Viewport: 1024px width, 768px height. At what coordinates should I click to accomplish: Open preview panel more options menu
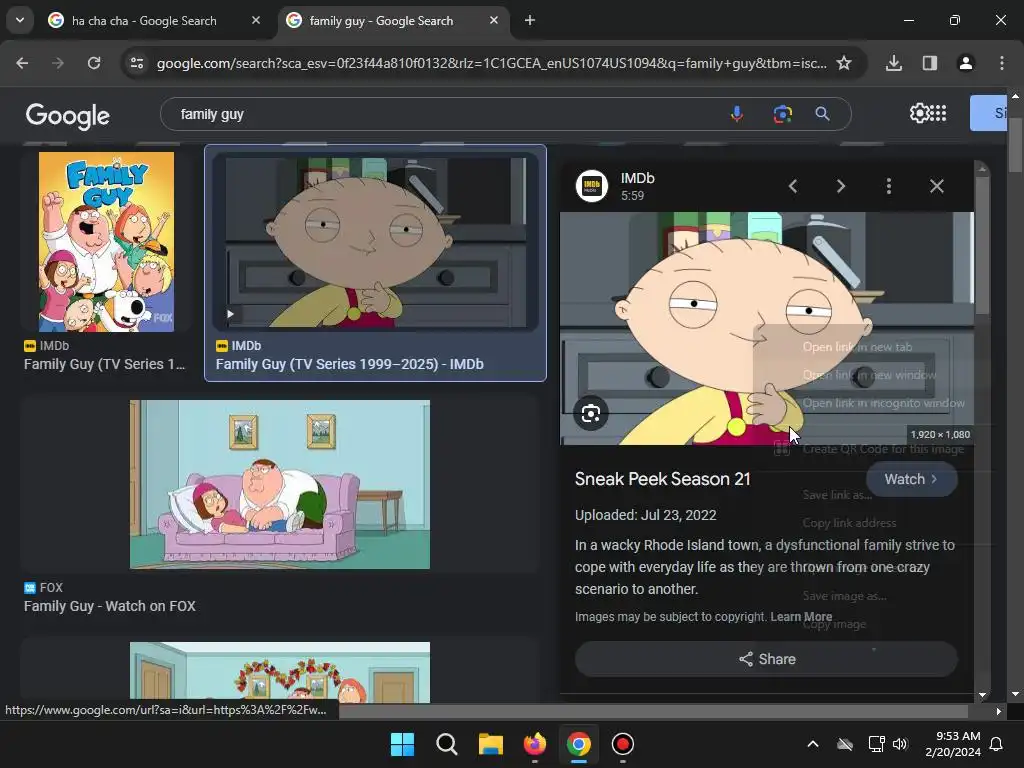pyautogui.click(x=889, y=186)
